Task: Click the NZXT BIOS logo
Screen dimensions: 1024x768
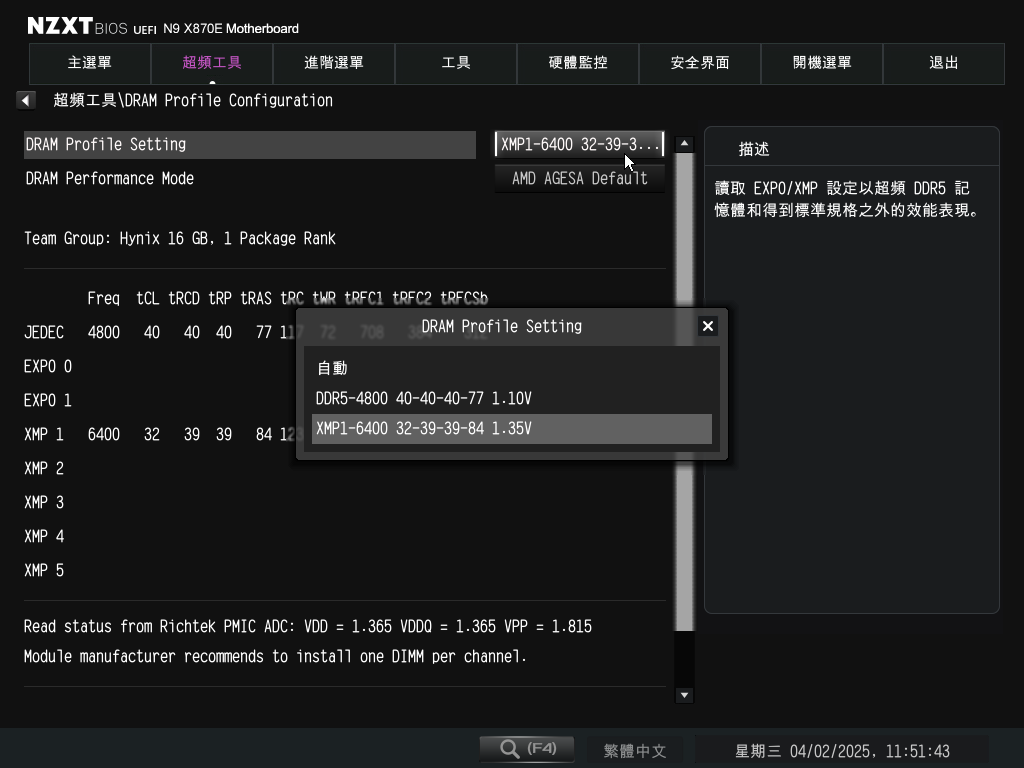Action: (x=77, y=26)
